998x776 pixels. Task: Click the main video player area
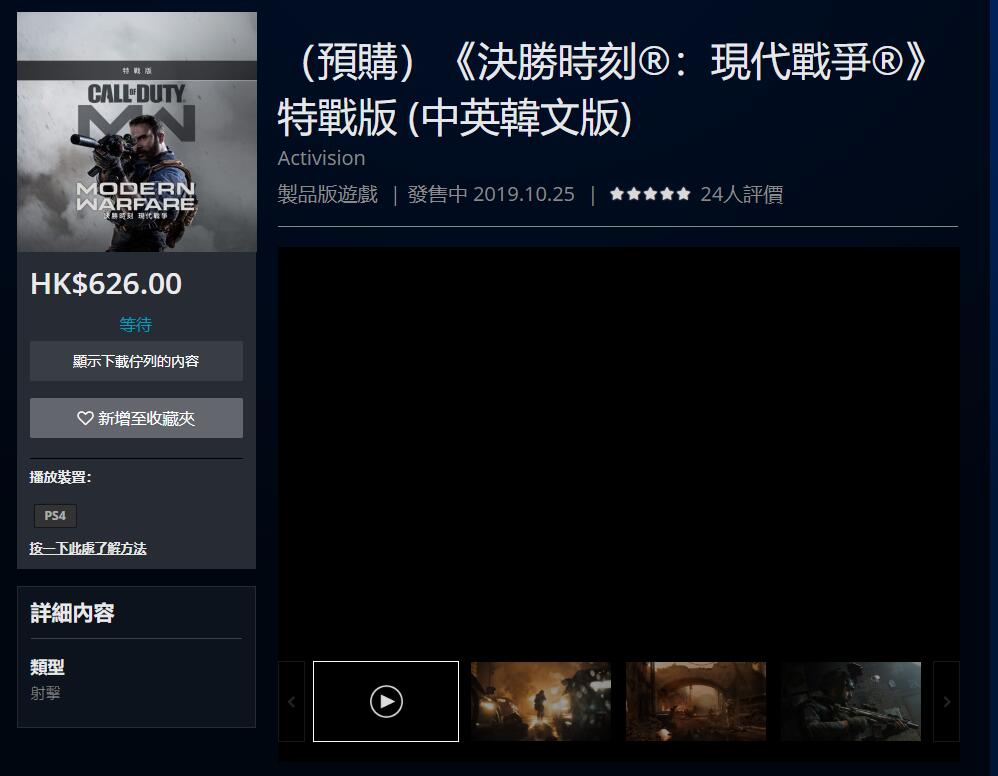point(619,453)
